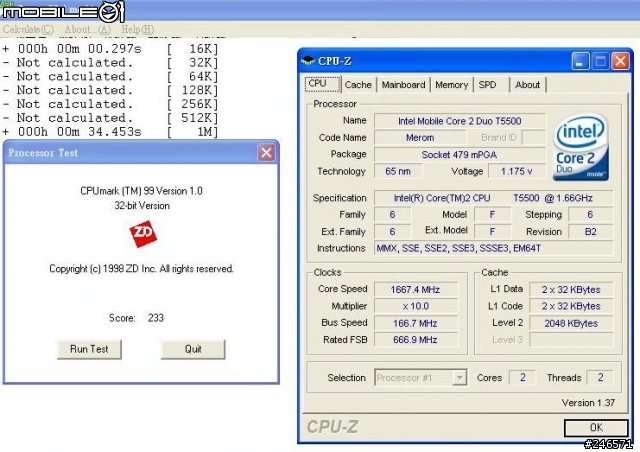
Task: Click the Intel Core 2 Duo logo
Action: point(581,147)
